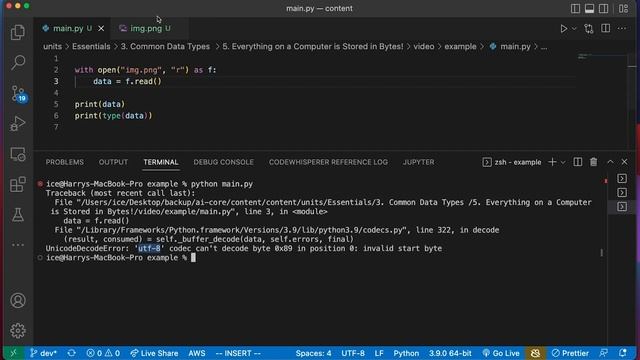Run the Python file
The image size is (640, 360).
(x=564, y=29)
